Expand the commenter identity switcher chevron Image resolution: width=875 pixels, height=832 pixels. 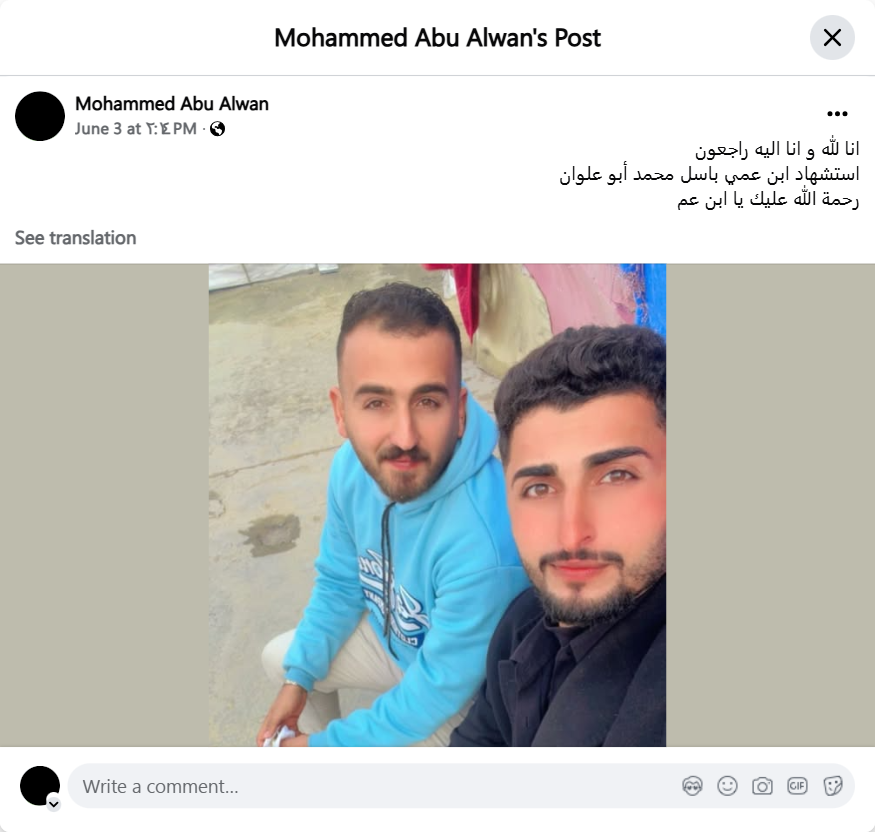[x=54, y=804]
